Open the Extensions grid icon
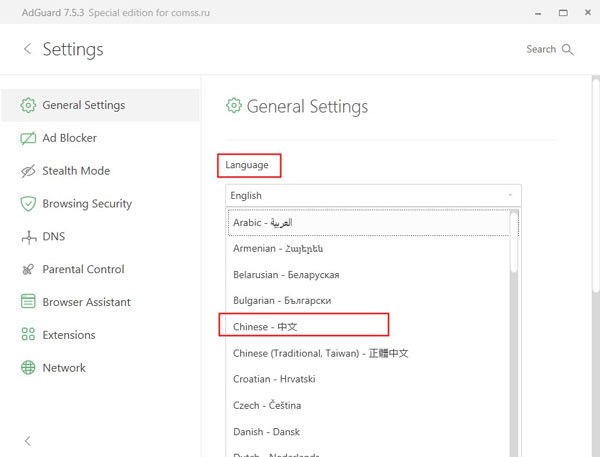600x457 pixels. pyautogui.click(x=28, y=335)
